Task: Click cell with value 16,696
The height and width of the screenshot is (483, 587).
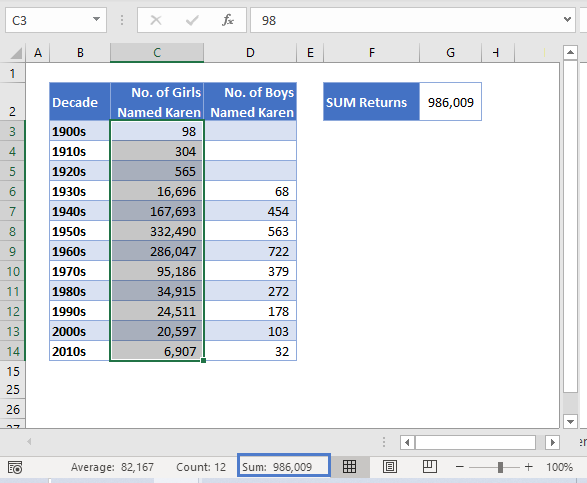Action: click(157, 191)
